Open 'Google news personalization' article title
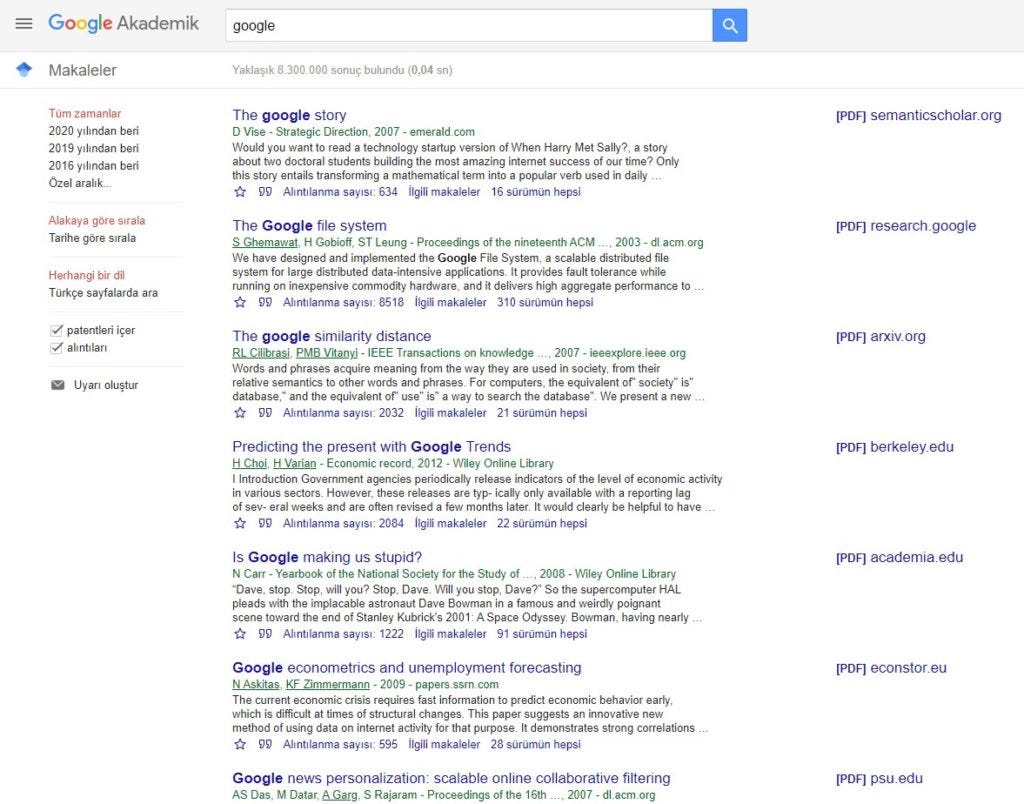Viewport: 1024px width, 804px height. [x=451, y=777]
